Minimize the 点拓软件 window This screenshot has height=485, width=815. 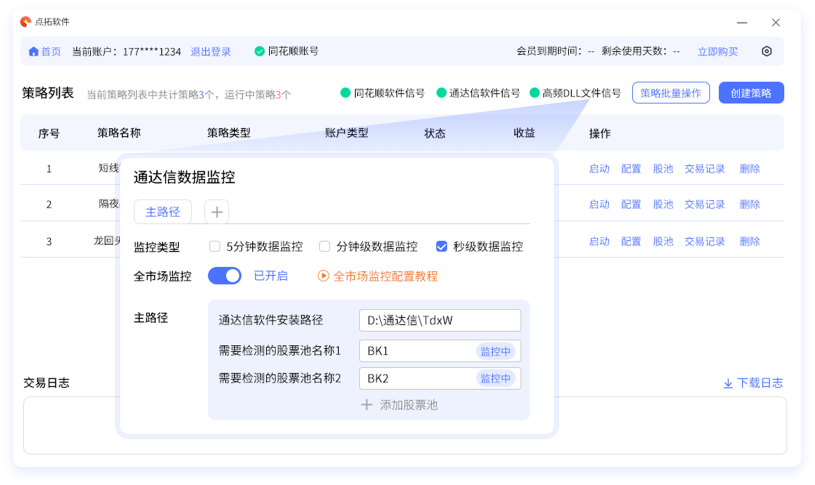pos(742,22)
